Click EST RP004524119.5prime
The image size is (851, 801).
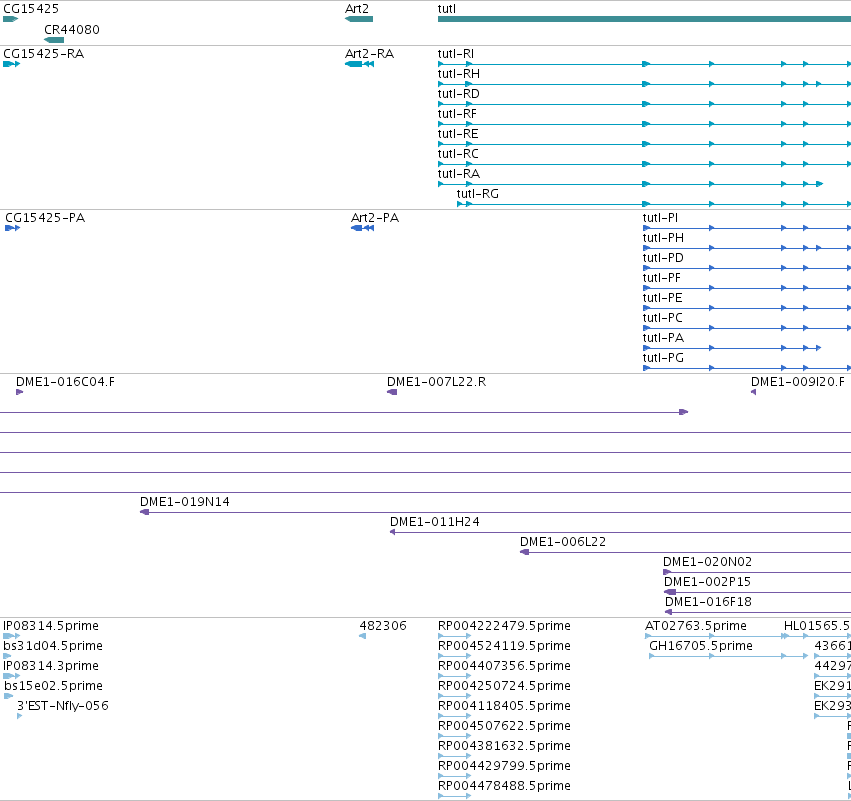click(x=504, y=646)
